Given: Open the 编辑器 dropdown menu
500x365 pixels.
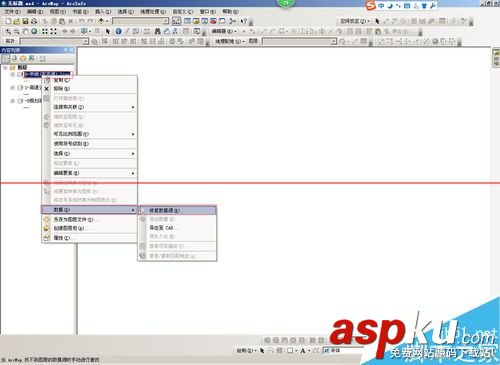Looking at the screenshot, I should point(224,31).
